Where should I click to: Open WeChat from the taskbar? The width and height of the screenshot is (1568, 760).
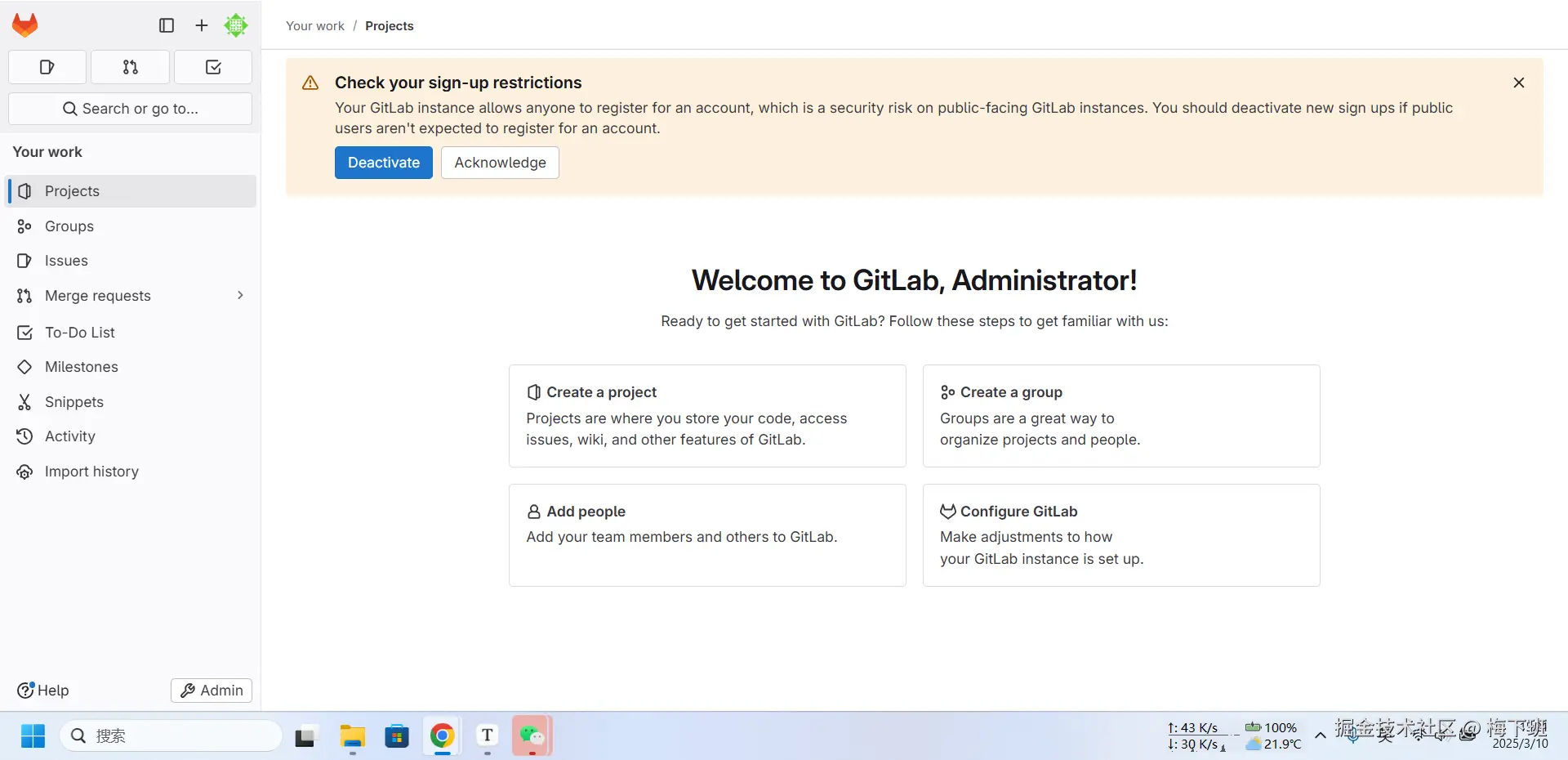tap(532, 736)
